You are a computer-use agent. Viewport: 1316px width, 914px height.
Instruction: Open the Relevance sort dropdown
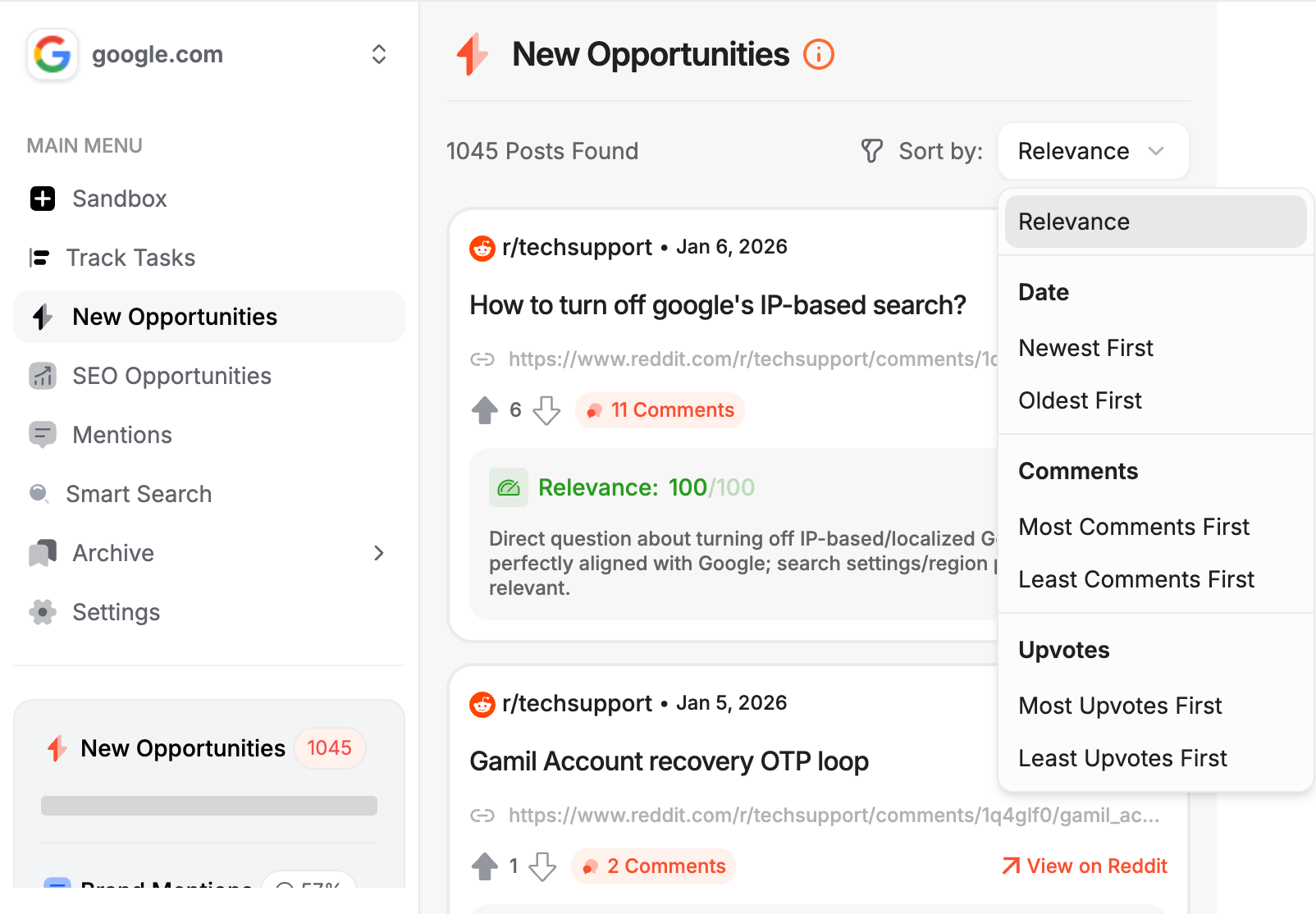pos(1093,151)
